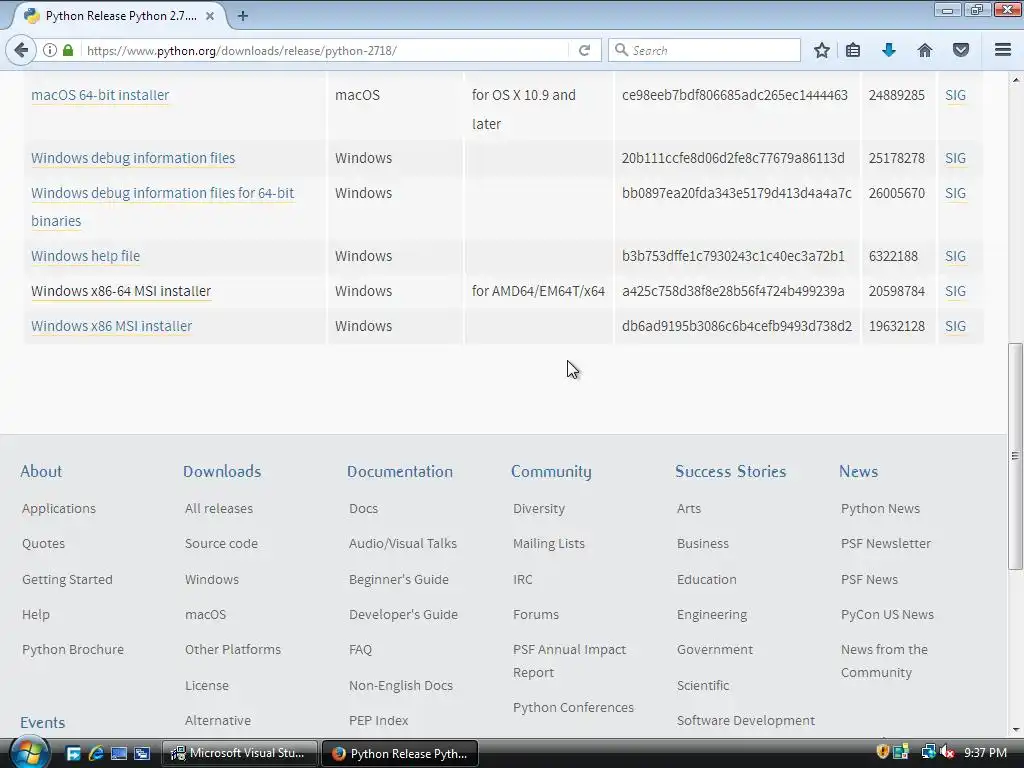Bookmark this page with the star icon
The width and height of the screenshot is (1024, 768).
coord(822,50)
